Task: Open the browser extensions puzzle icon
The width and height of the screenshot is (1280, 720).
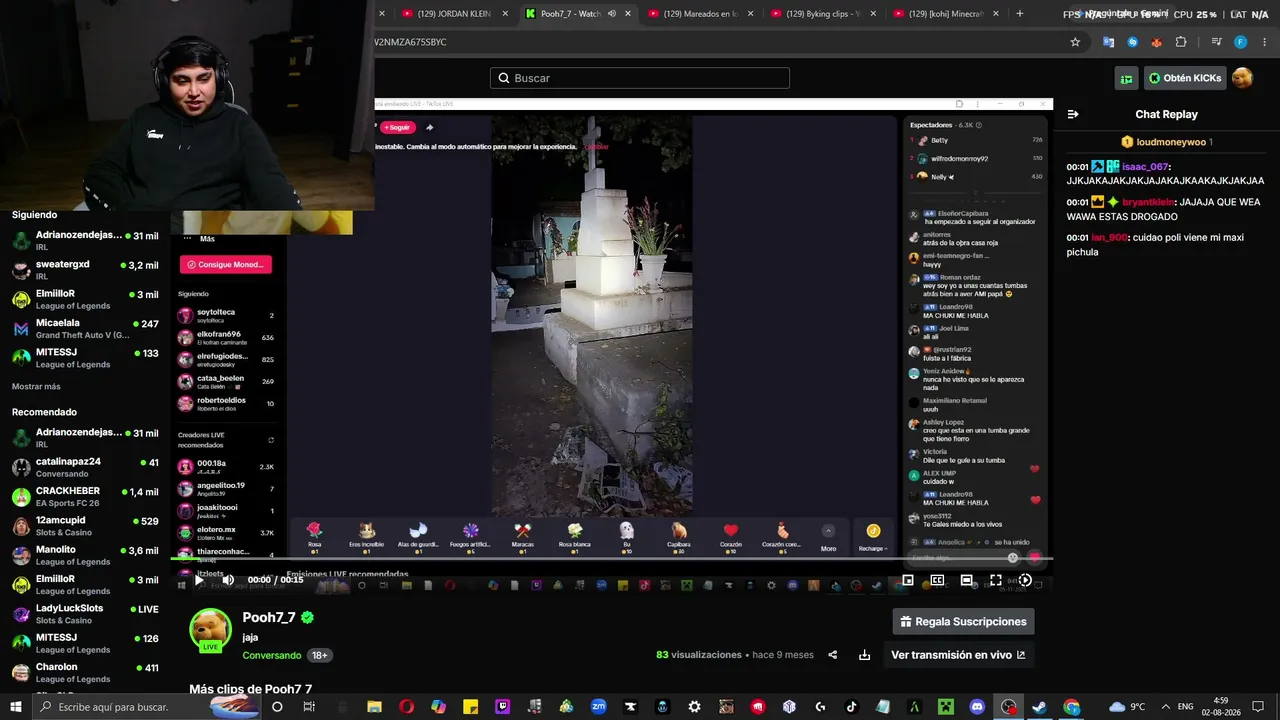Action: (x=1181, y=42)
